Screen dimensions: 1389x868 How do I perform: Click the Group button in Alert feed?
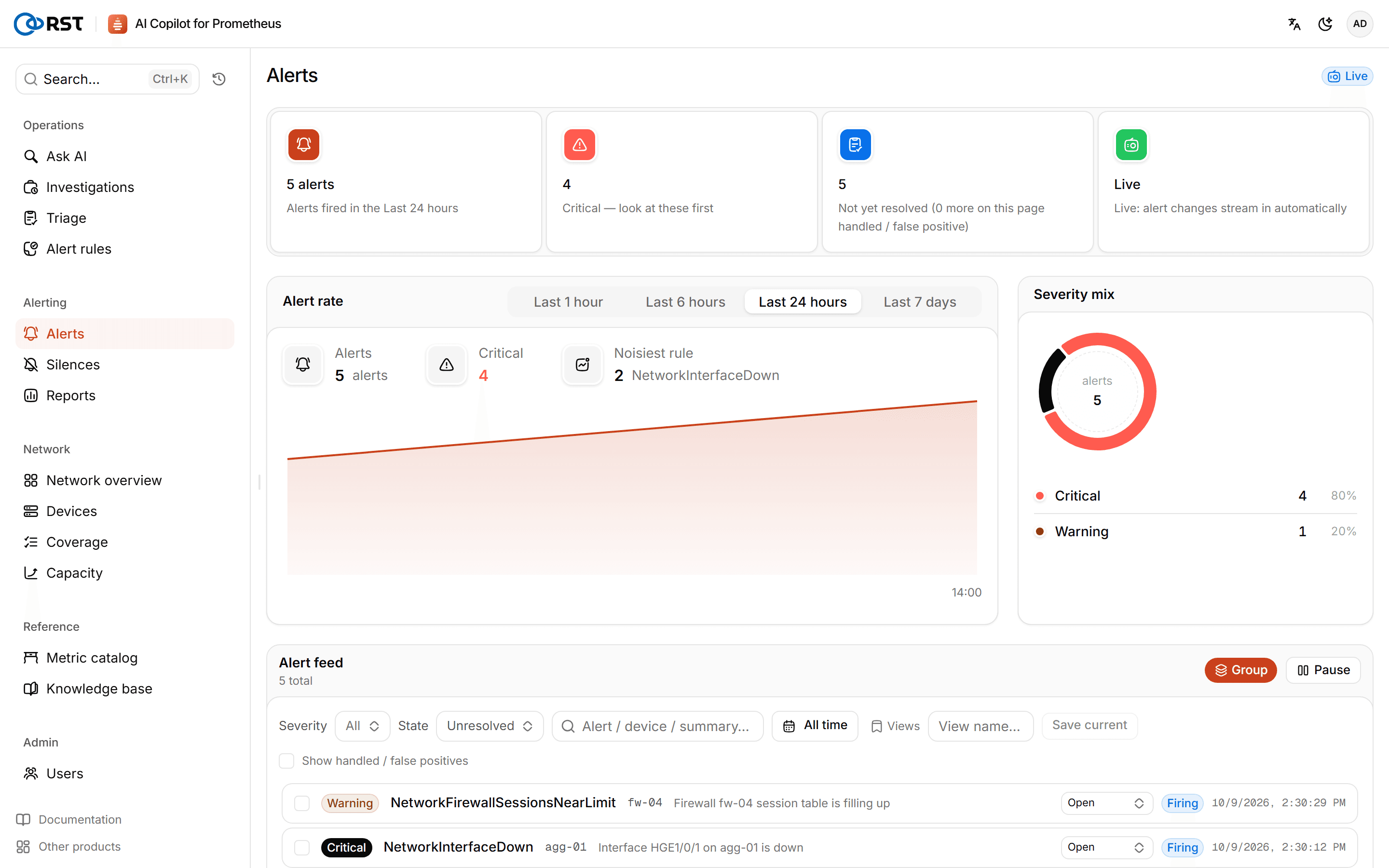tap(1240, 670)
